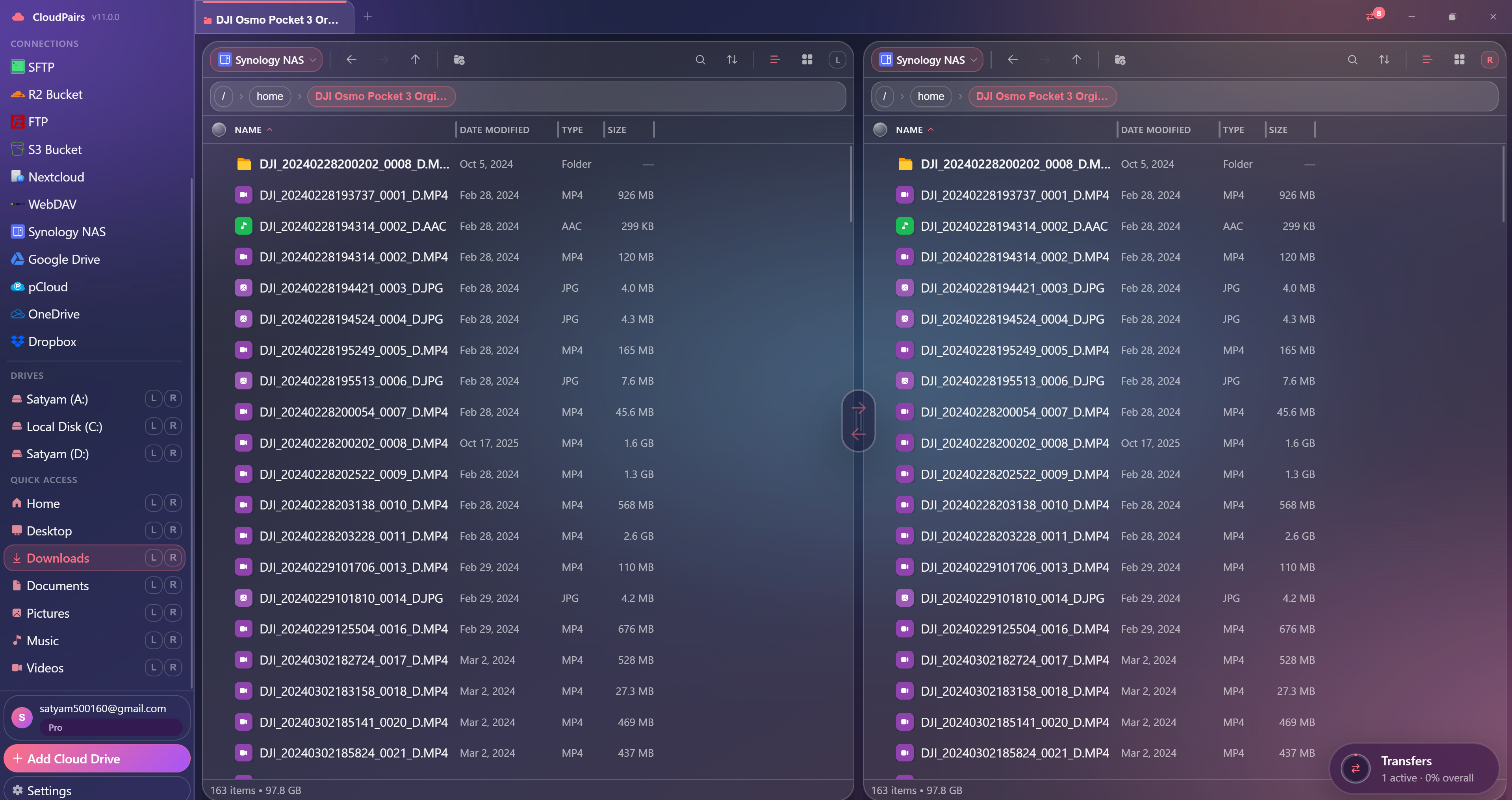
Task: Sort right pane by Size column
Action: [x=1278, y=130]
